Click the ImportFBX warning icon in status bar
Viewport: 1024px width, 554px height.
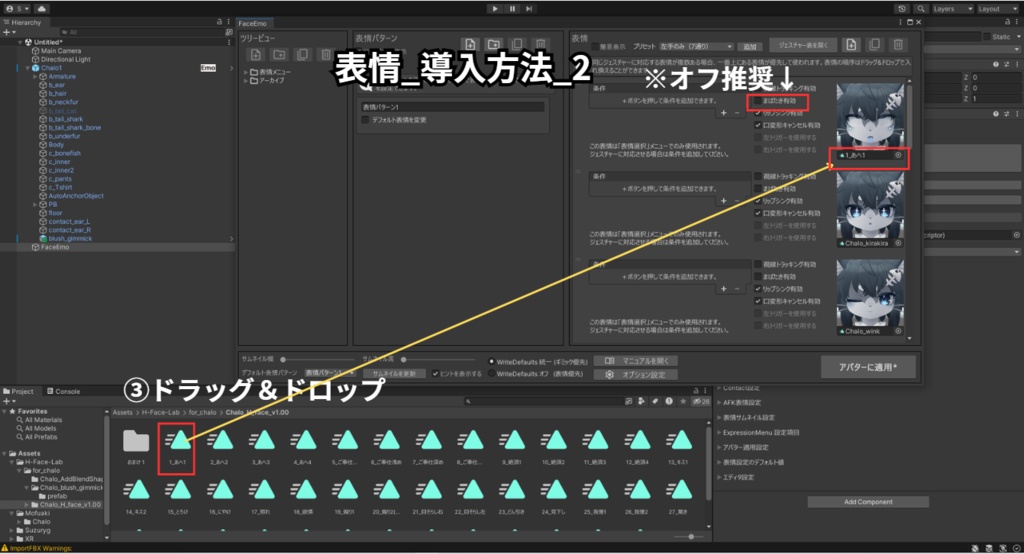point(5,548)
